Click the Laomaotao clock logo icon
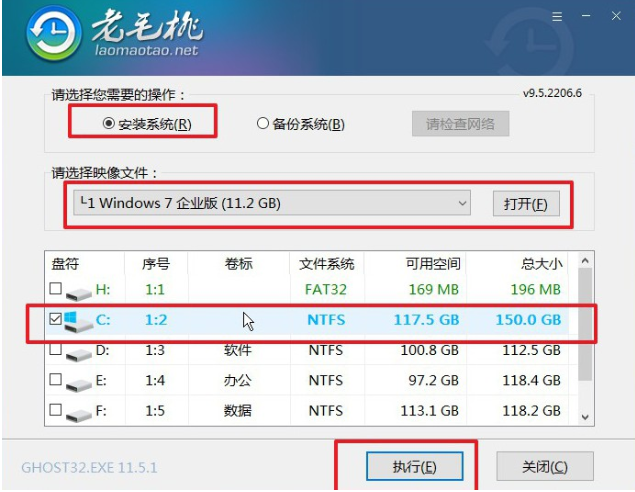This screenshot has width=635, height=492. coord(53,33)
